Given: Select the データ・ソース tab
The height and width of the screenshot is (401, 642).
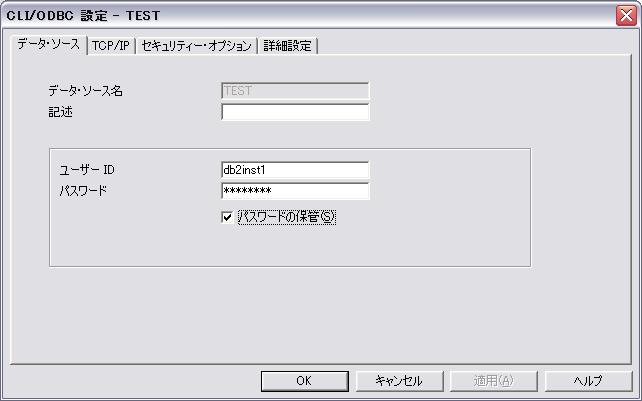Looking at the screenshot, I should pos(48,44).
